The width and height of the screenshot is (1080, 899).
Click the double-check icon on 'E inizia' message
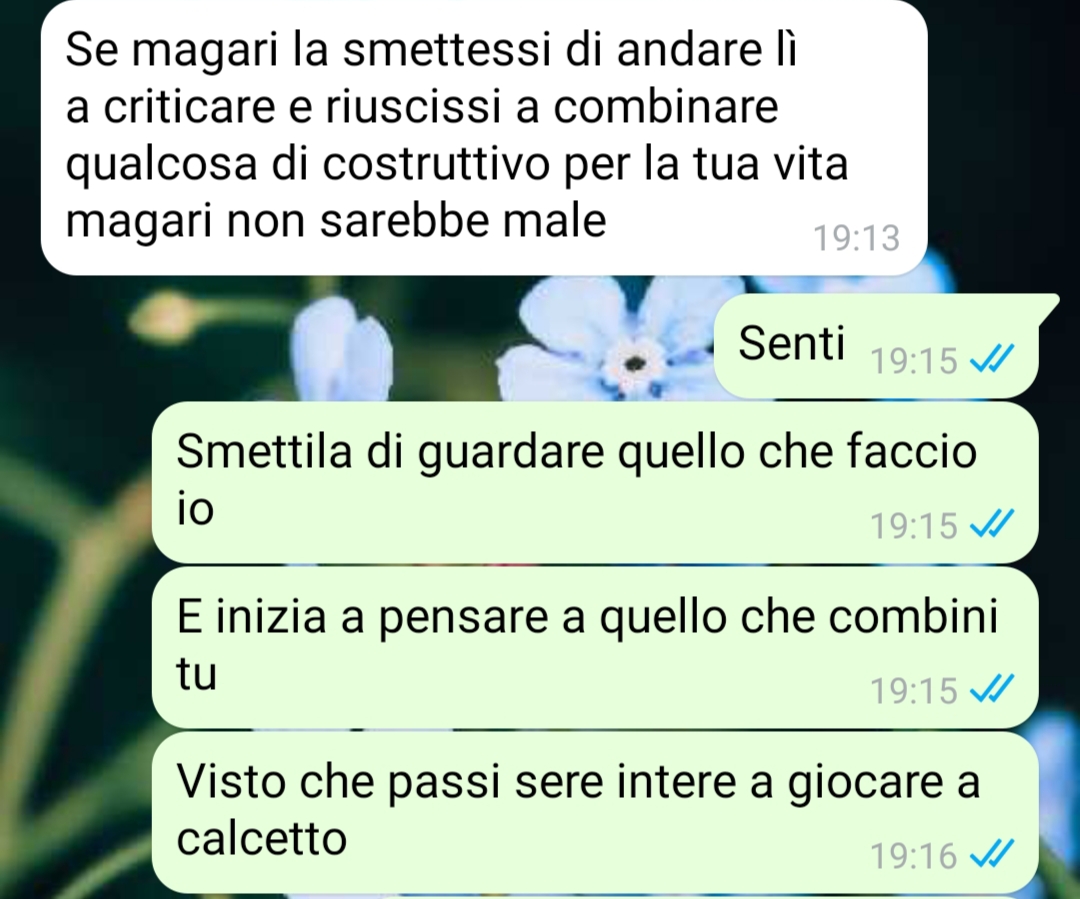(x=992, y=689)
